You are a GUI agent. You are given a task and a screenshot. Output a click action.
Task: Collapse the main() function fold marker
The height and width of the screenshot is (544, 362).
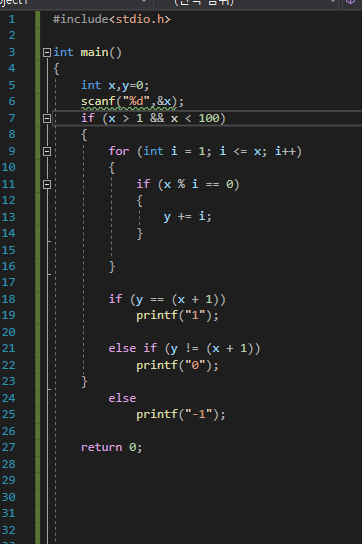(x=47, y=52)
